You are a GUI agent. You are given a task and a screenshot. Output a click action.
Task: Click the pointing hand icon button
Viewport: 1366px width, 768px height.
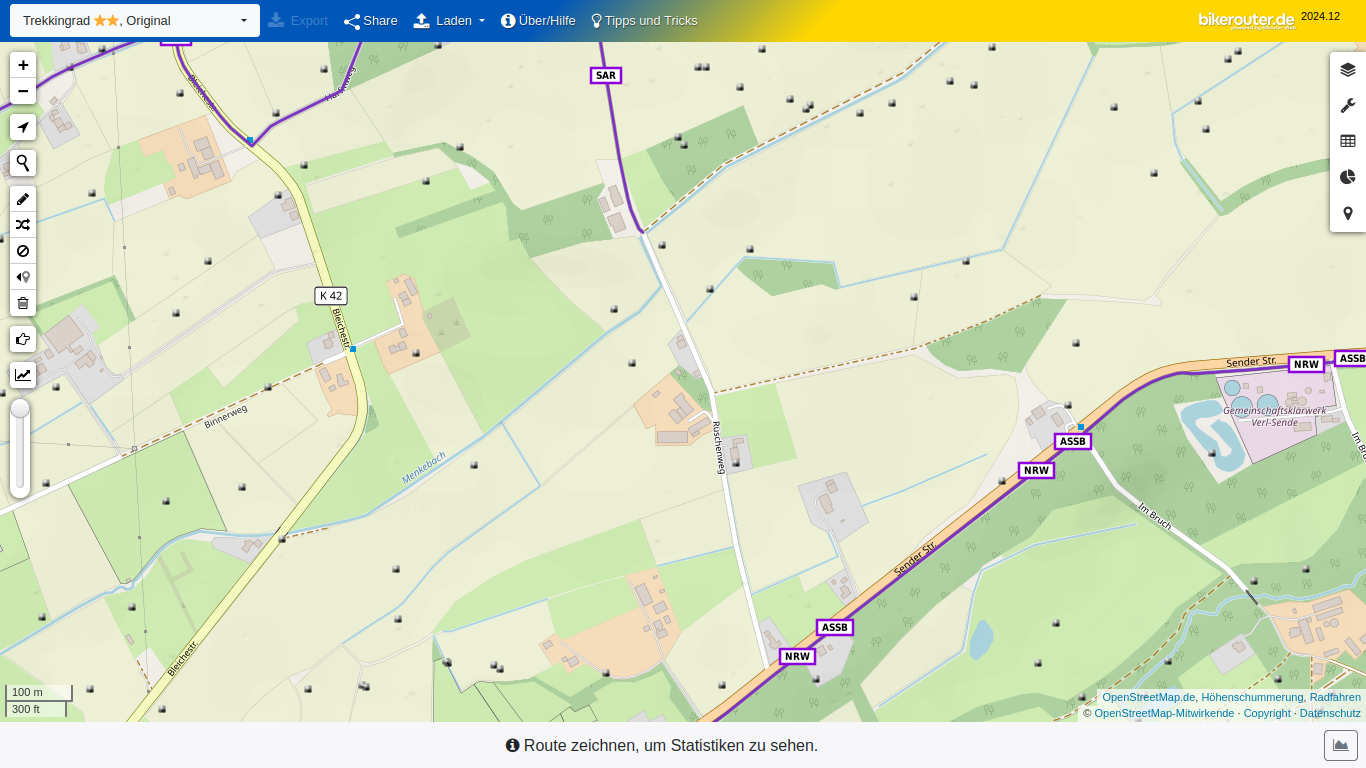click(23, 339)
